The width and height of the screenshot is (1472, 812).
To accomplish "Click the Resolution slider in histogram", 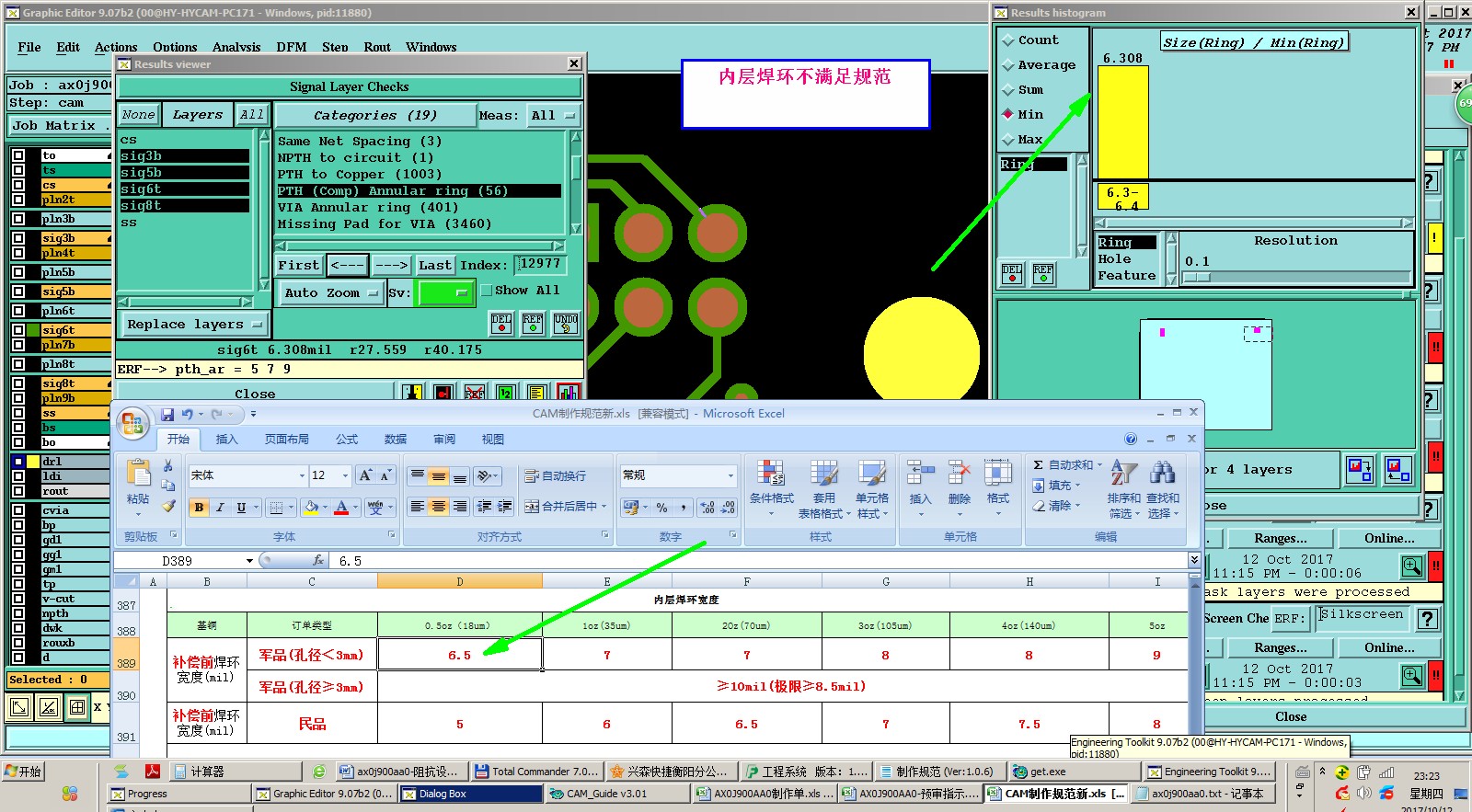I will pyautogui.click(x=1297, y=276).
